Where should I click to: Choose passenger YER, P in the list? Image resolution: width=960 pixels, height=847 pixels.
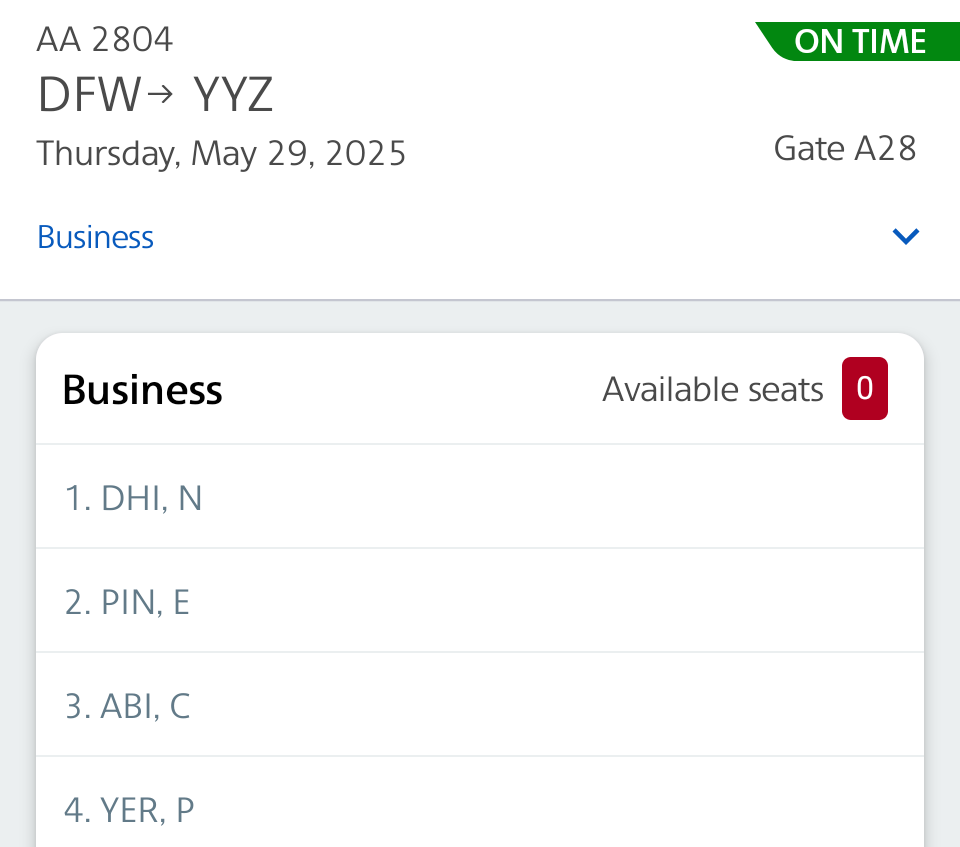tap(129, 809)
